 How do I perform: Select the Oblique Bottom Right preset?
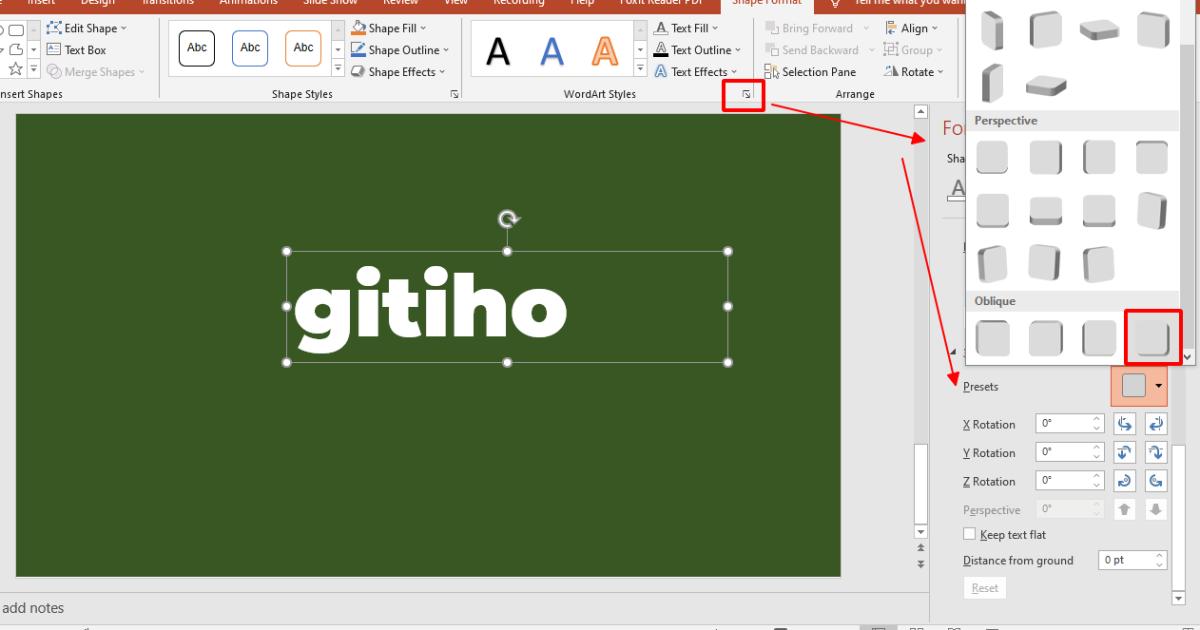pos(1153,338)
